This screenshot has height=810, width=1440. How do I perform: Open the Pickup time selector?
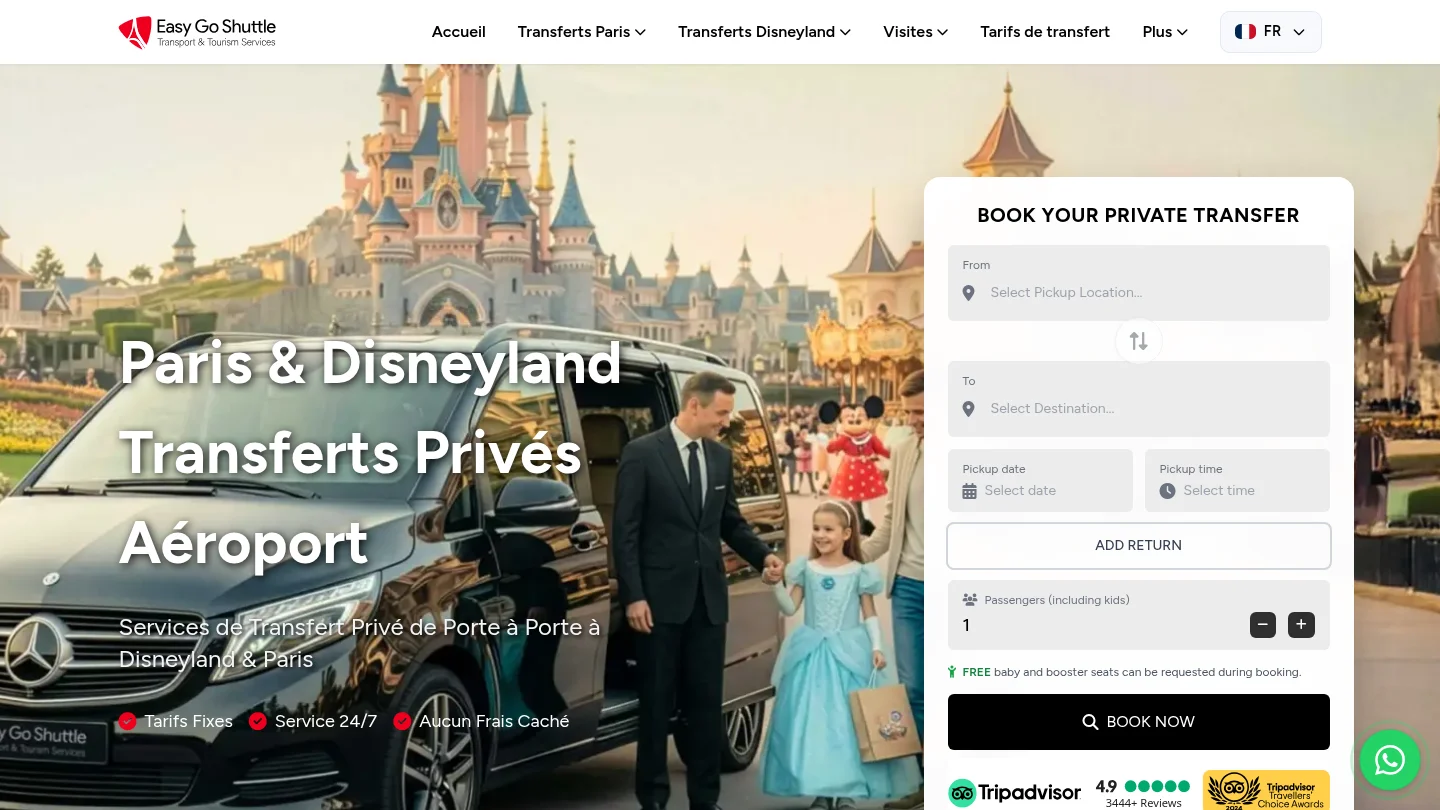[x=1237, y=481]
